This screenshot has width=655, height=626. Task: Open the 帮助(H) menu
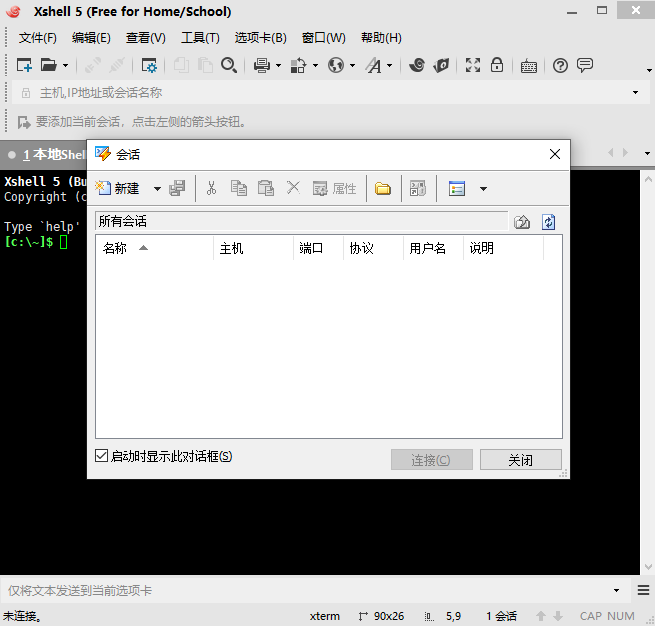[x=381, y=38]
